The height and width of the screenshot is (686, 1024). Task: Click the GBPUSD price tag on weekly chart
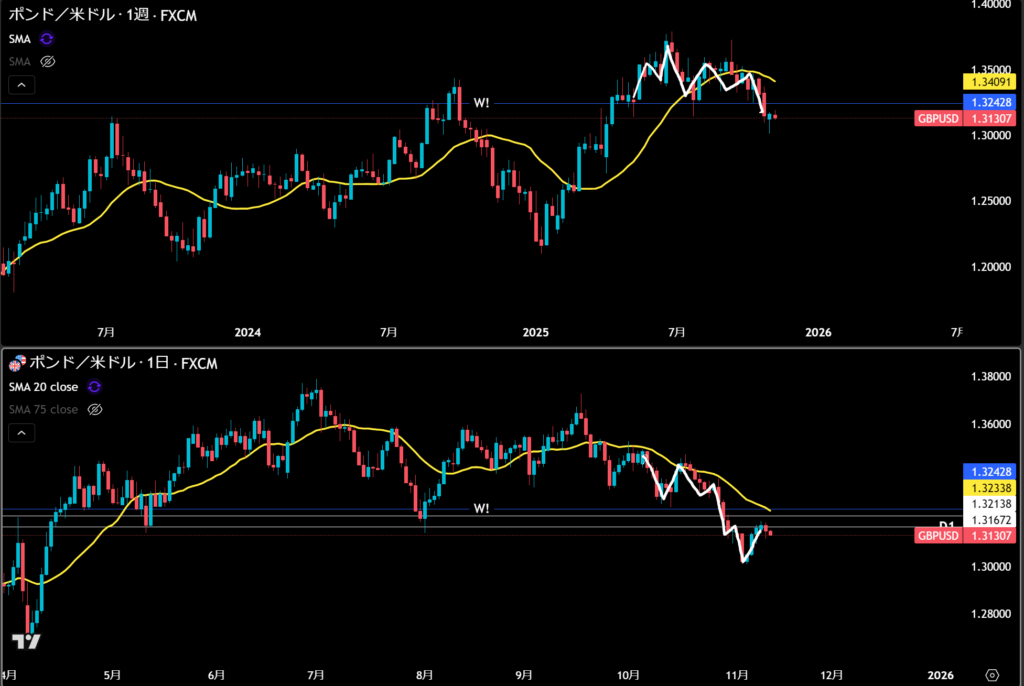[x=937, y=118]
